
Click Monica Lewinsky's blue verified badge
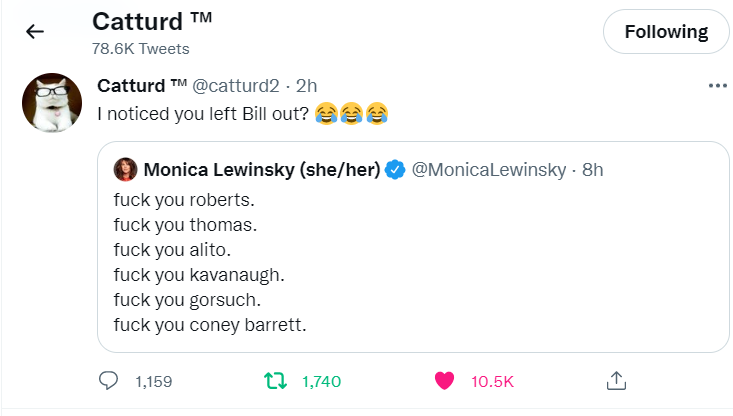[395, 169]
